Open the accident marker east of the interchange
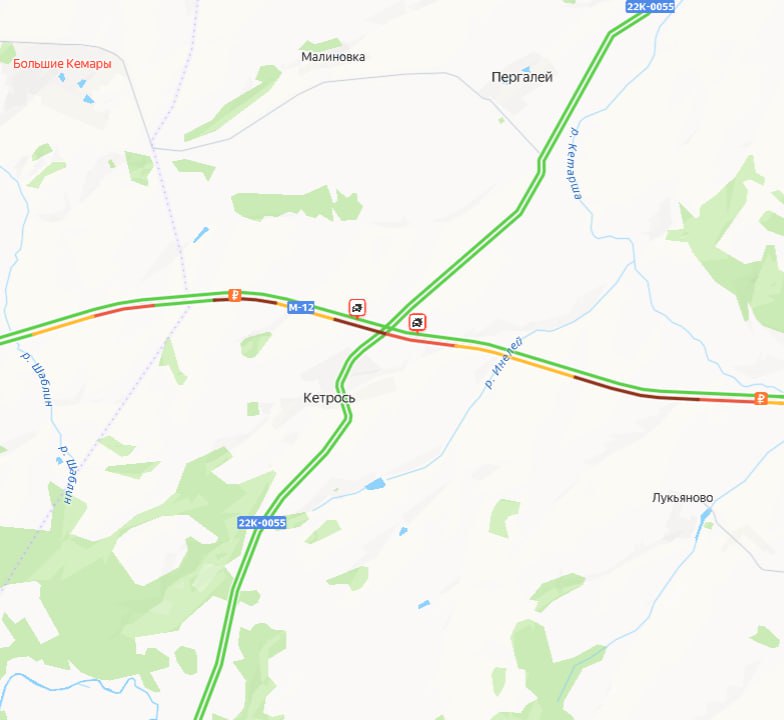 tap(417, 322)
